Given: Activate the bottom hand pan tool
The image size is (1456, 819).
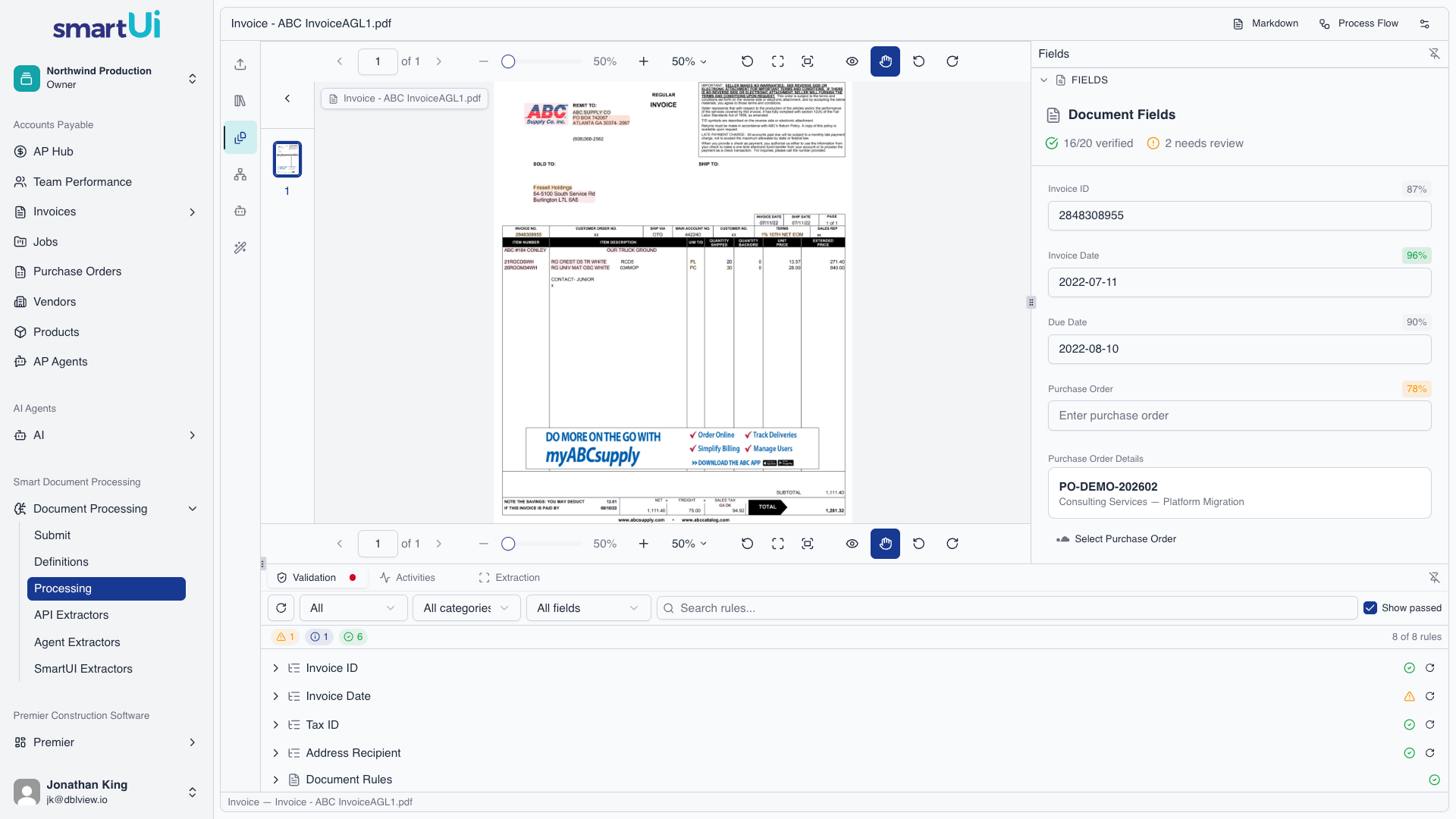Looking at the screenshot, I should (x=885, y=544).
